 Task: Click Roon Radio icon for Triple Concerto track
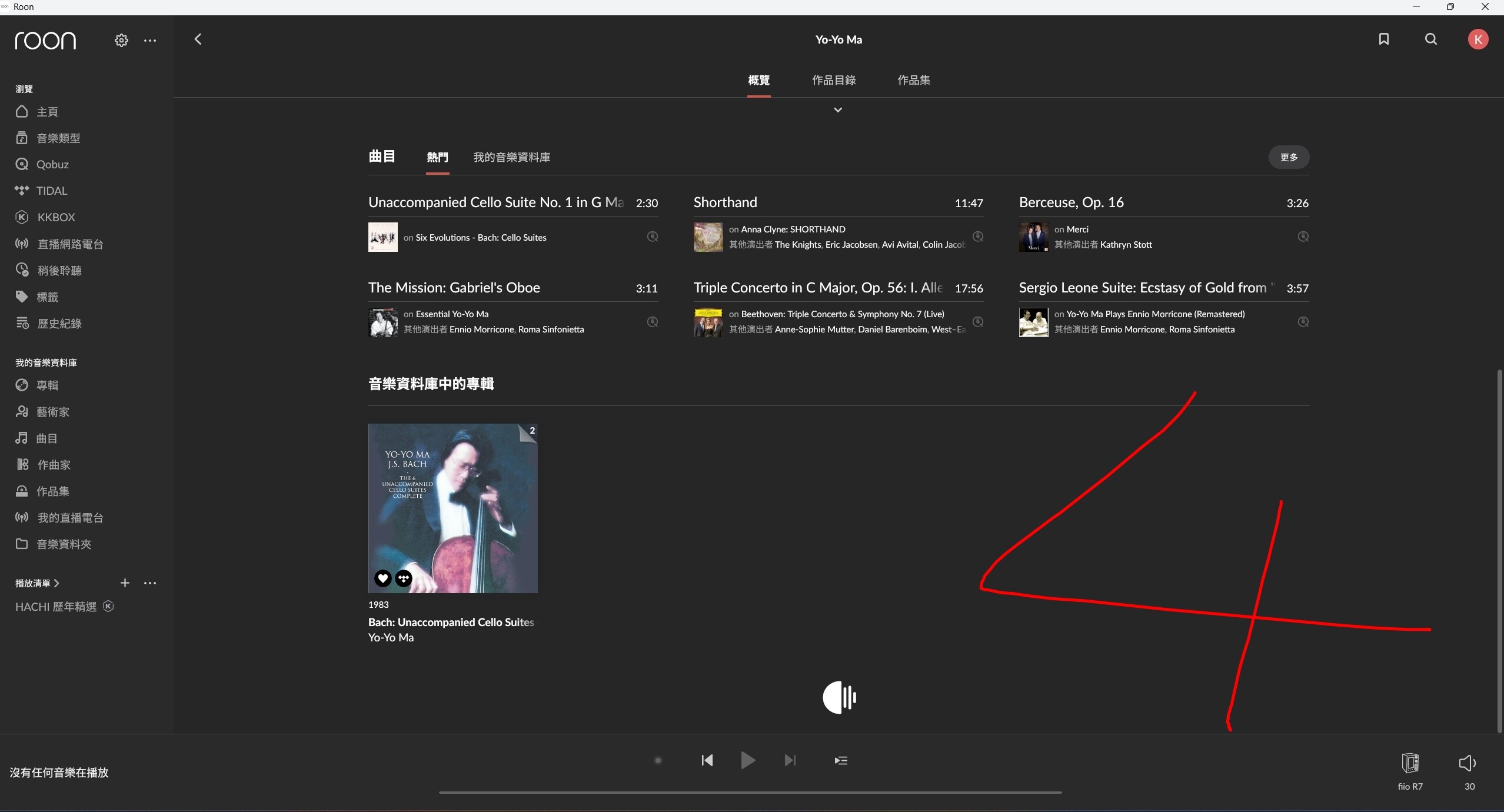coord(978,322)
